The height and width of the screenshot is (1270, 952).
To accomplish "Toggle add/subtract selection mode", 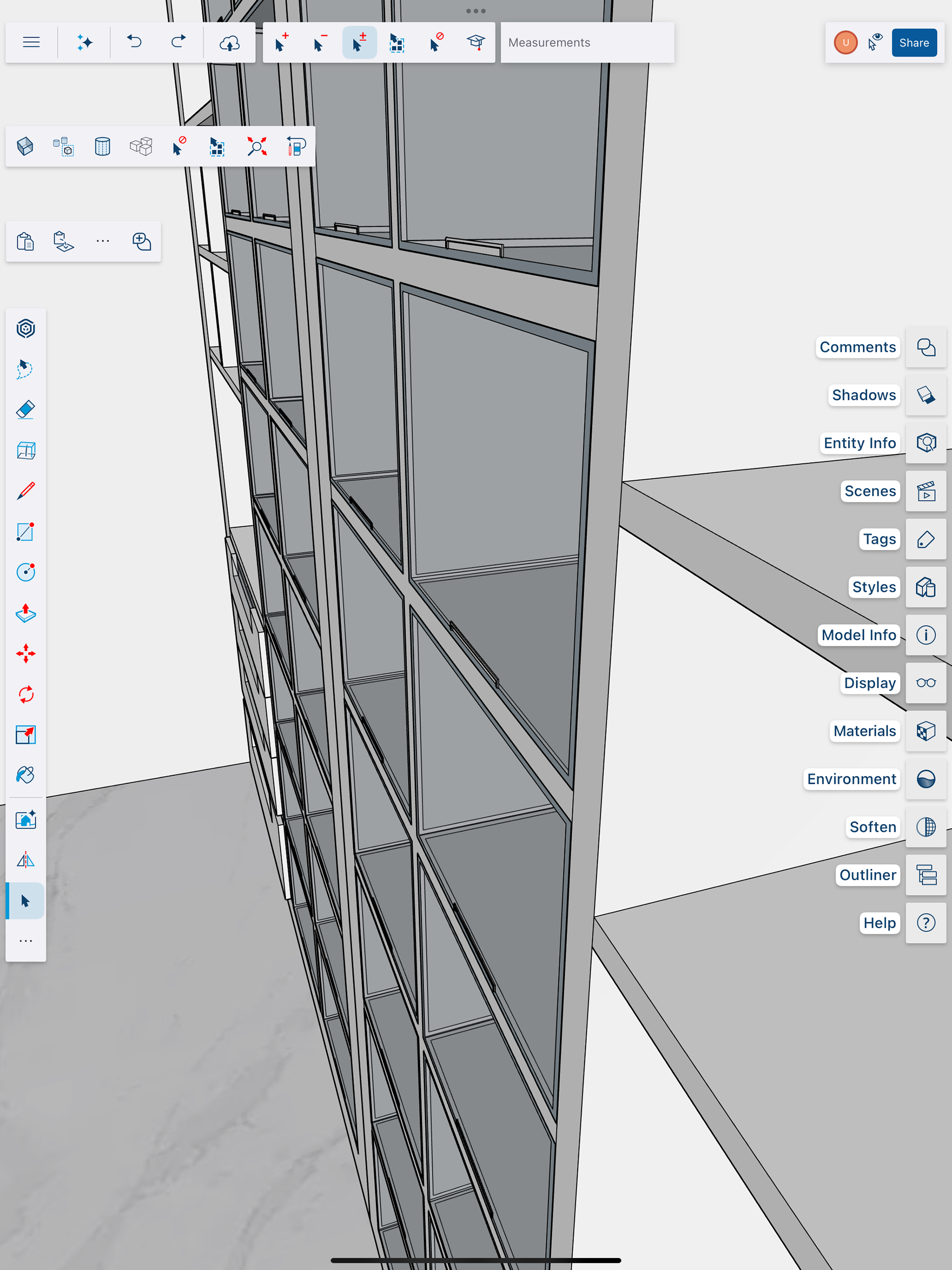I will [359, 43].
